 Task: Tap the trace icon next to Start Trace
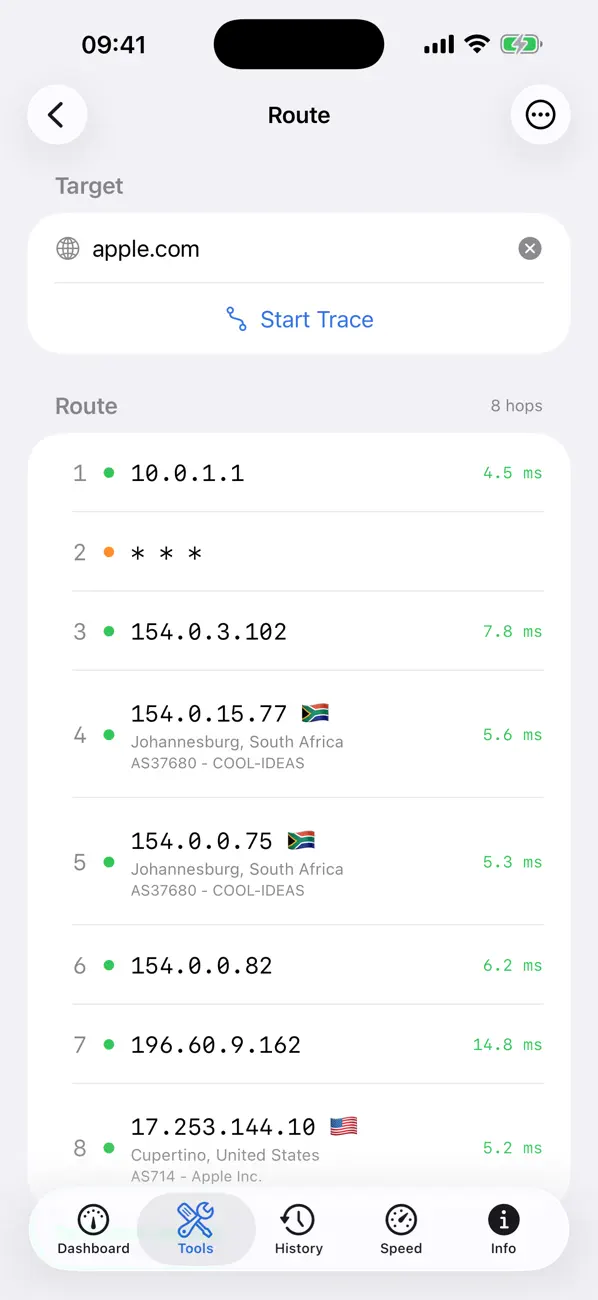[236, 319]
